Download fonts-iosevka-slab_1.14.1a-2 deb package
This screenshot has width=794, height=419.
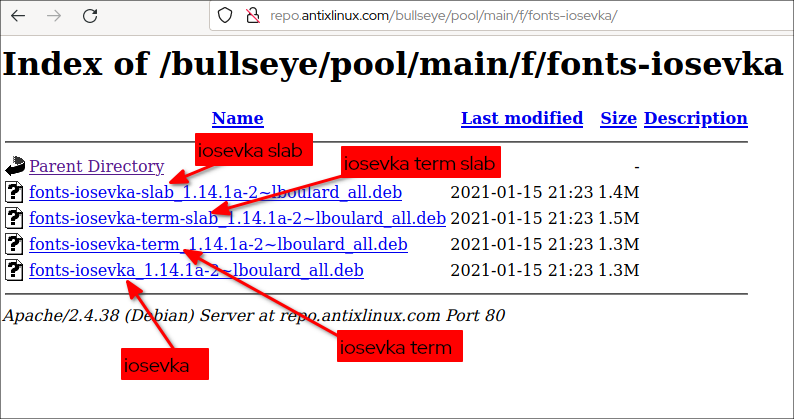(x=215, y=193)
